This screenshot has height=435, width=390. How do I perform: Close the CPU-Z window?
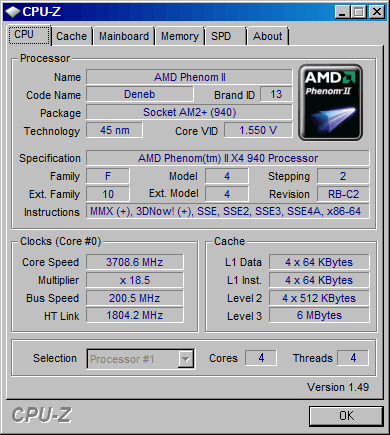click(377, 12)
